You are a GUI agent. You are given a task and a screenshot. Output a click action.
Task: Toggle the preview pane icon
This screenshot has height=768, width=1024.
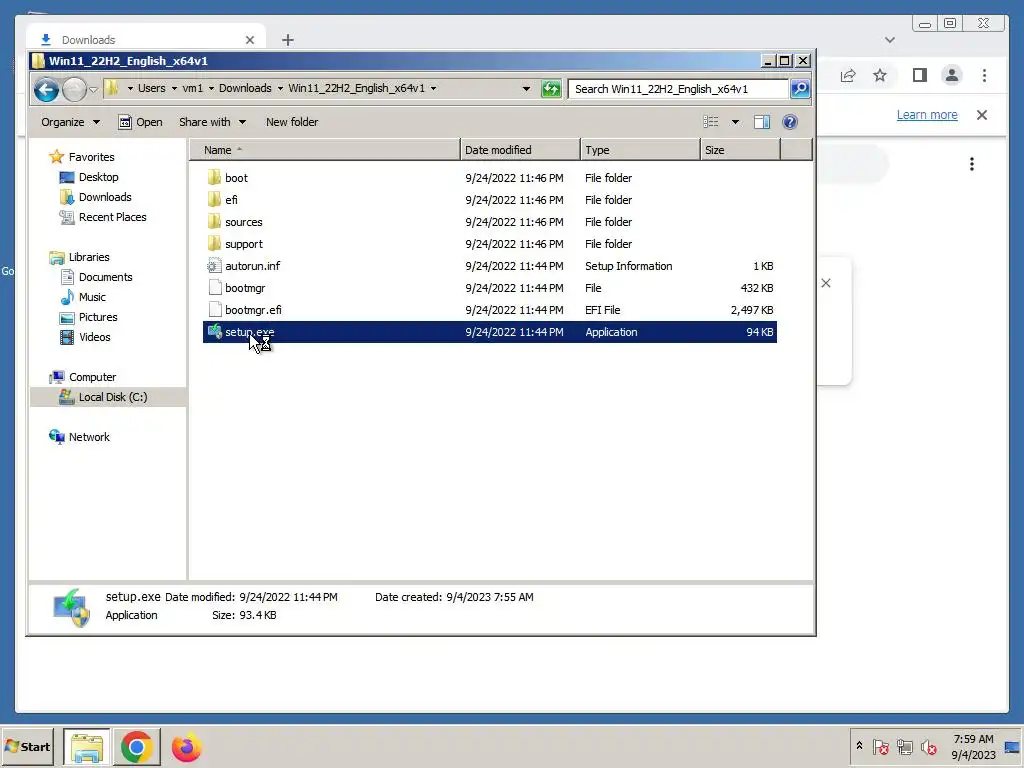(x=762, y=122)
